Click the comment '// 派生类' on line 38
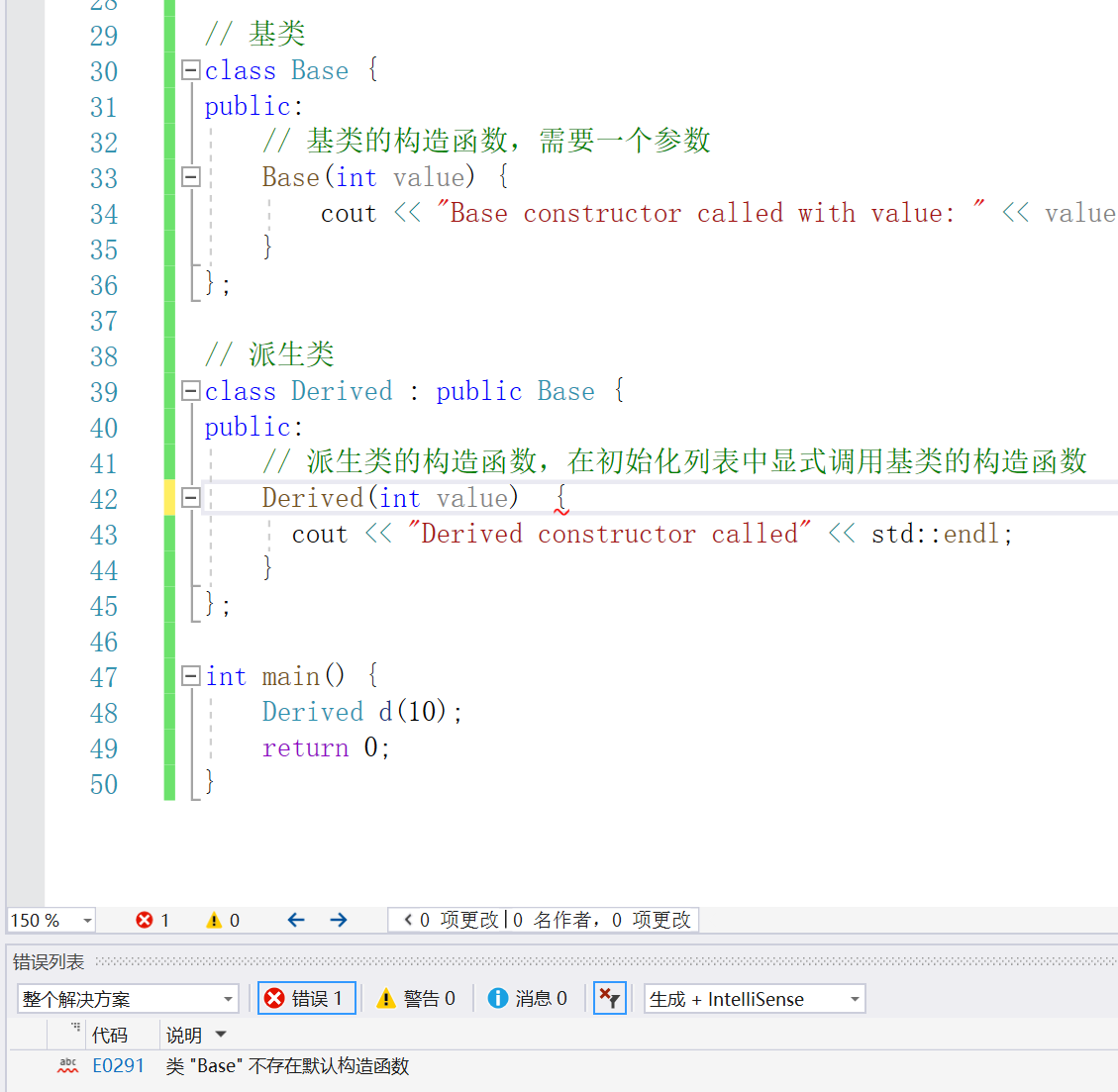This screenshot has width=1118, height=1092. coord(269,354)
